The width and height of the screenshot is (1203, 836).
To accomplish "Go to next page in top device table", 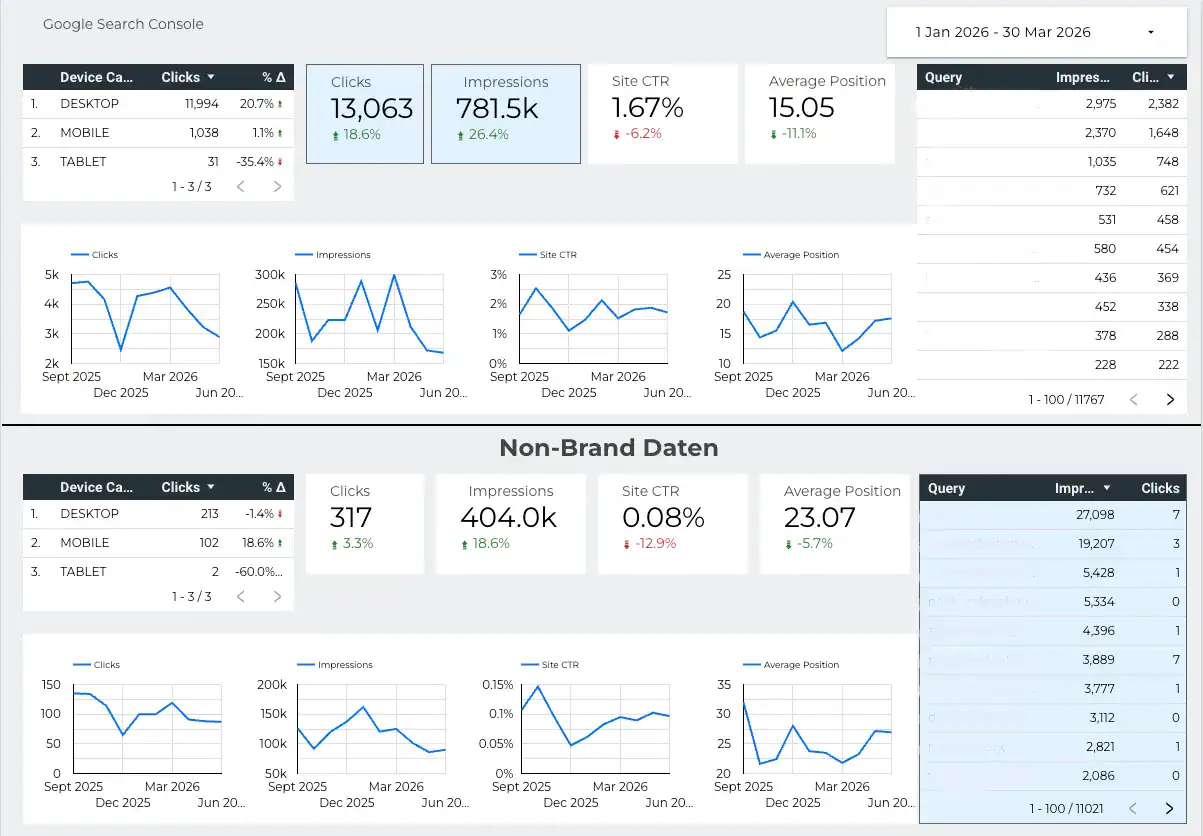I will (277, 186).
